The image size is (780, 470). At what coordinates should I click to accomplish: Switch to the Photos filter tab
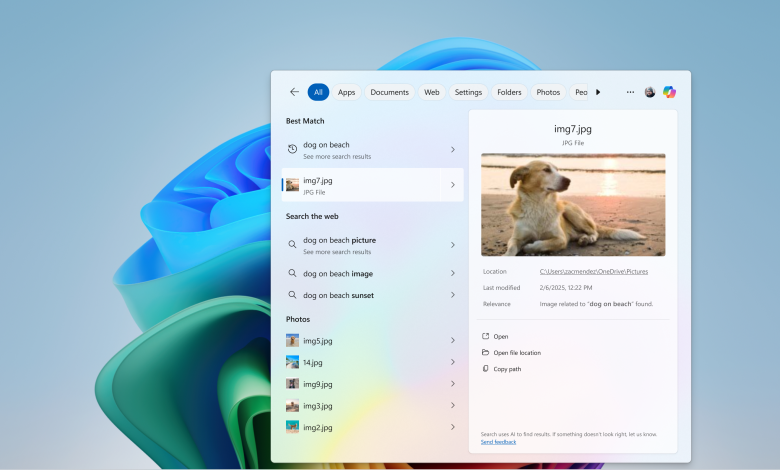[548, 92]
